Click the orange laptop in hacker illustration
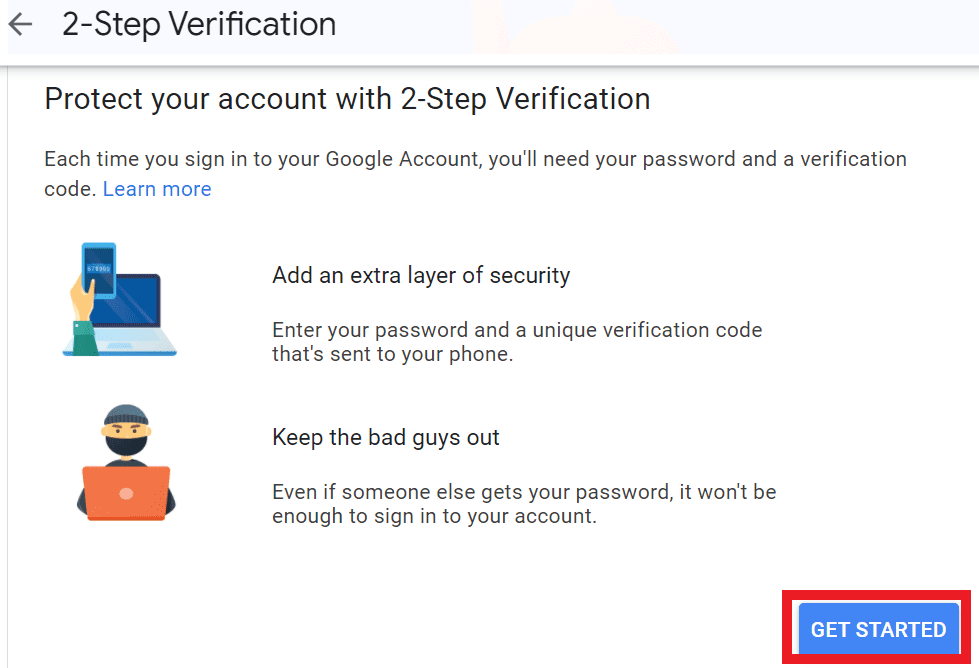This screenshot has height=668, width=979. pyautogui.click(x=126, y=493)
